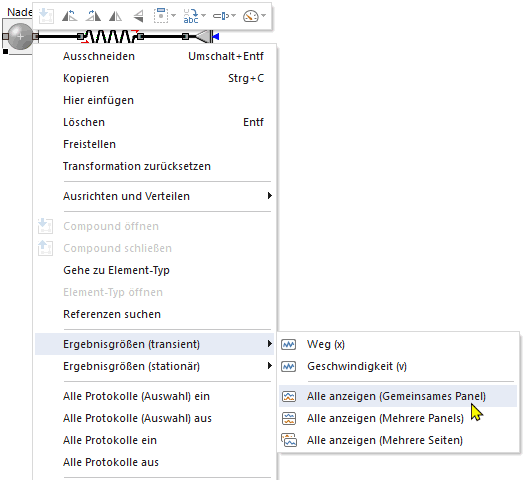Open dropdown arrow beside the abc icon
This screenshot has width=525, height=480.
(x=204, y=15)
